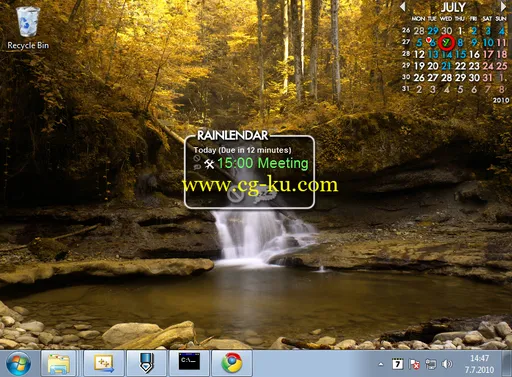Click the small dismiss icon beside the Meeting event
The width and height of the screenshot is (512, 377).
pyautogui.click(x=197, y=159)
